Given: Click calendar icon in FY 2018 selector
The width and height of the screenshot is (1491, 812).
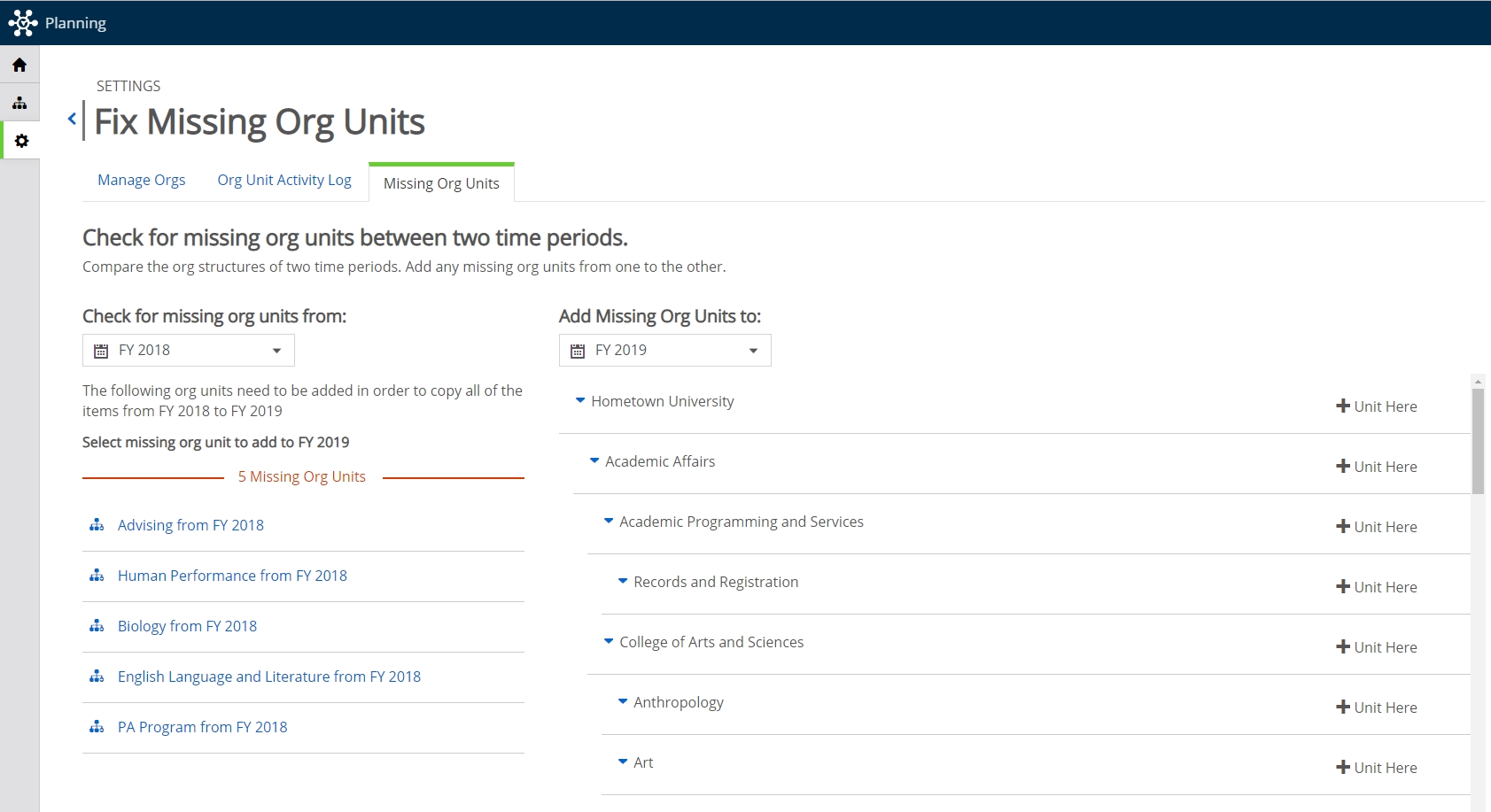Looking at the screenshot, I should tap(101, 351).
